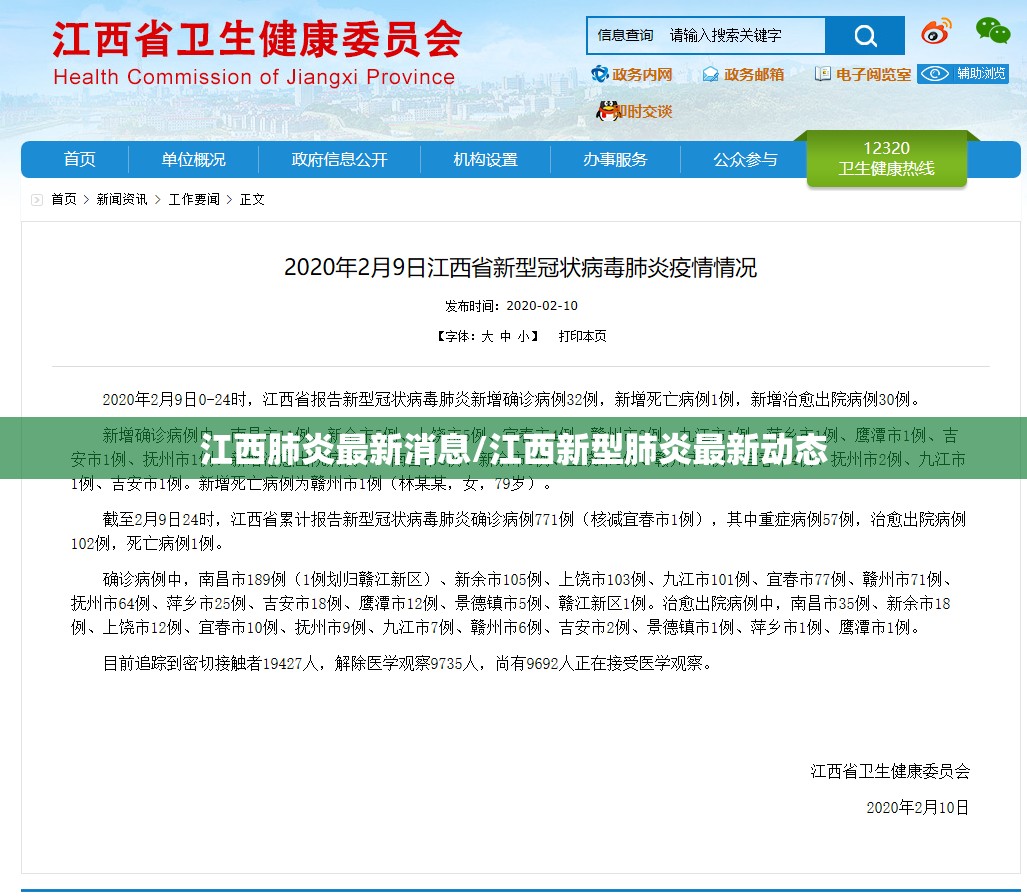This screenshot has width=1027, height=896.
Task: Click the overlay banner text 江西肺炎最新消息
Action: (335, 449)
